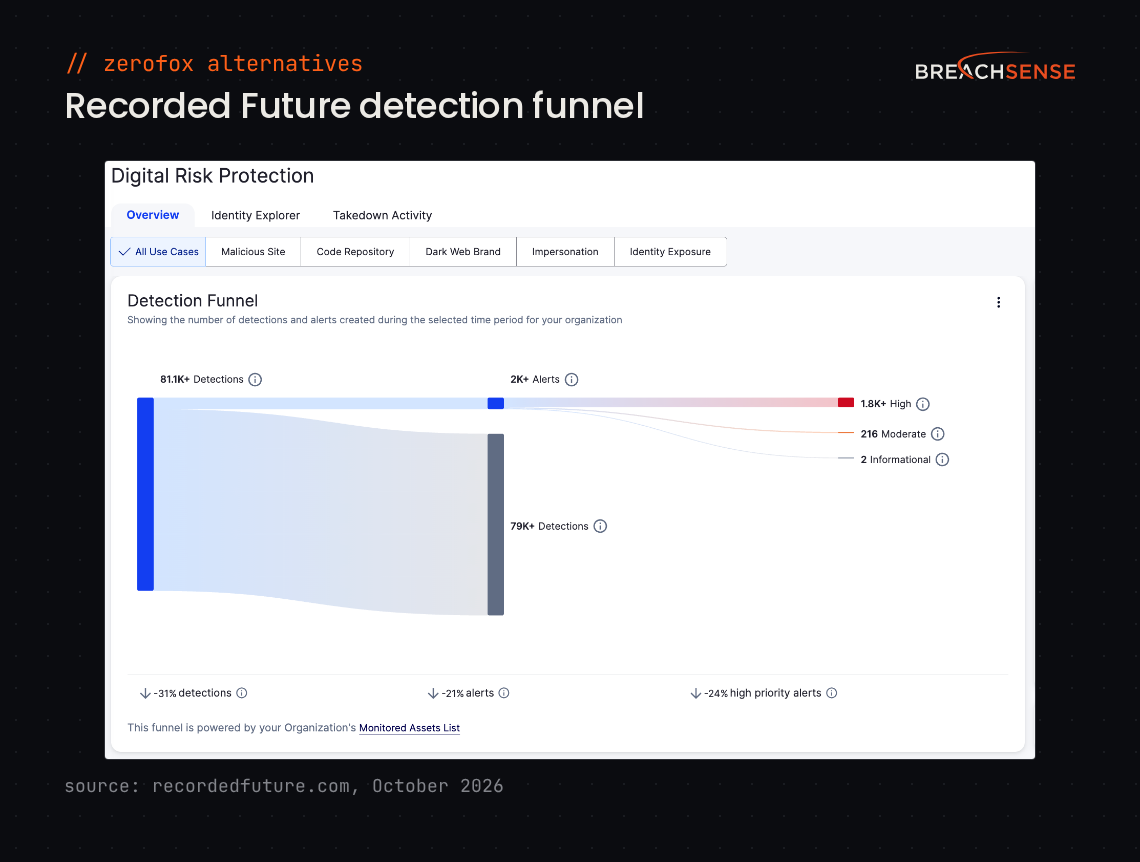Open the Takedown Activity tab
The image size is (1140, 862).
(x=382, y=215)
